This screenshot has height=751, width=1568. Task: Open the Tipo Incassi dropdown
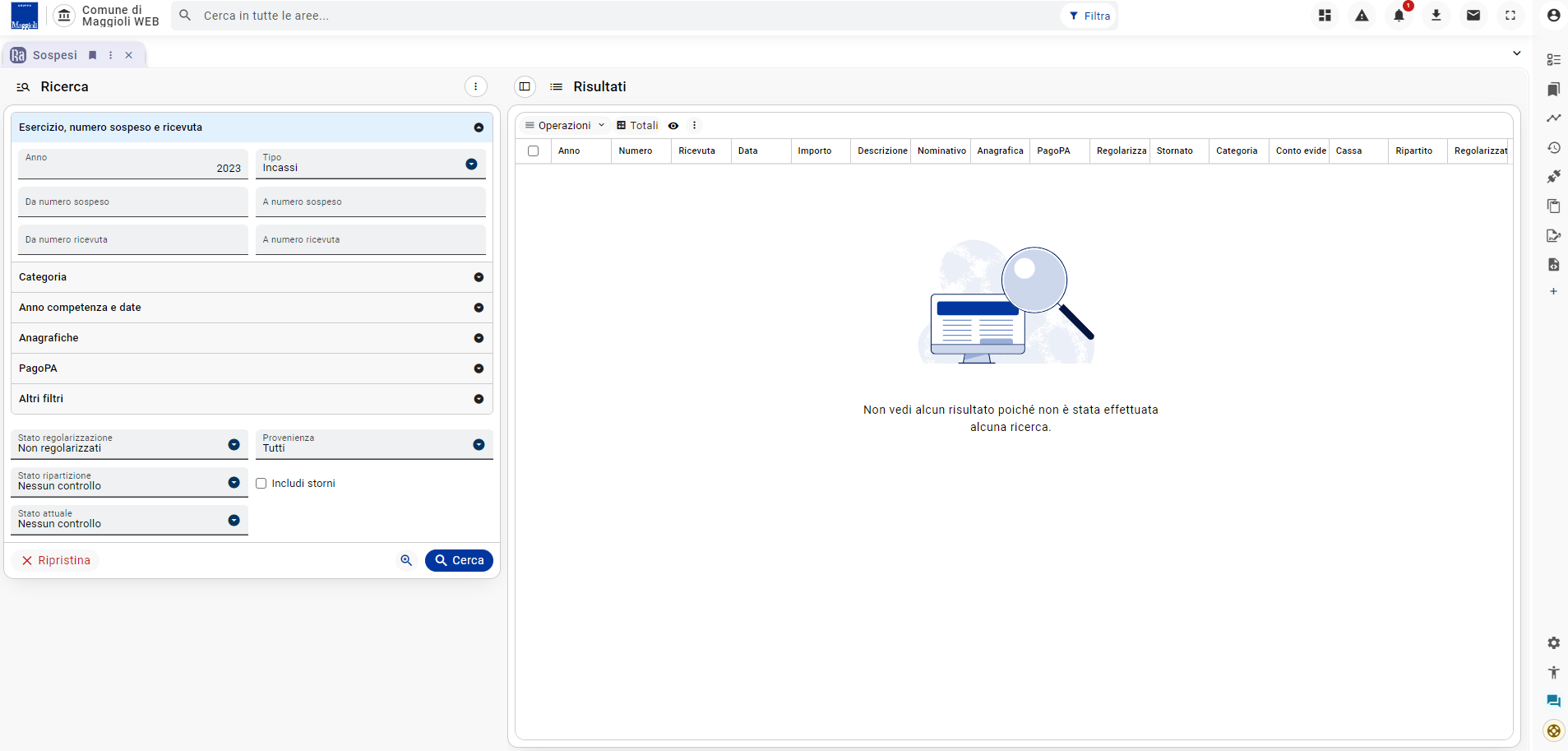pos(371,164)
